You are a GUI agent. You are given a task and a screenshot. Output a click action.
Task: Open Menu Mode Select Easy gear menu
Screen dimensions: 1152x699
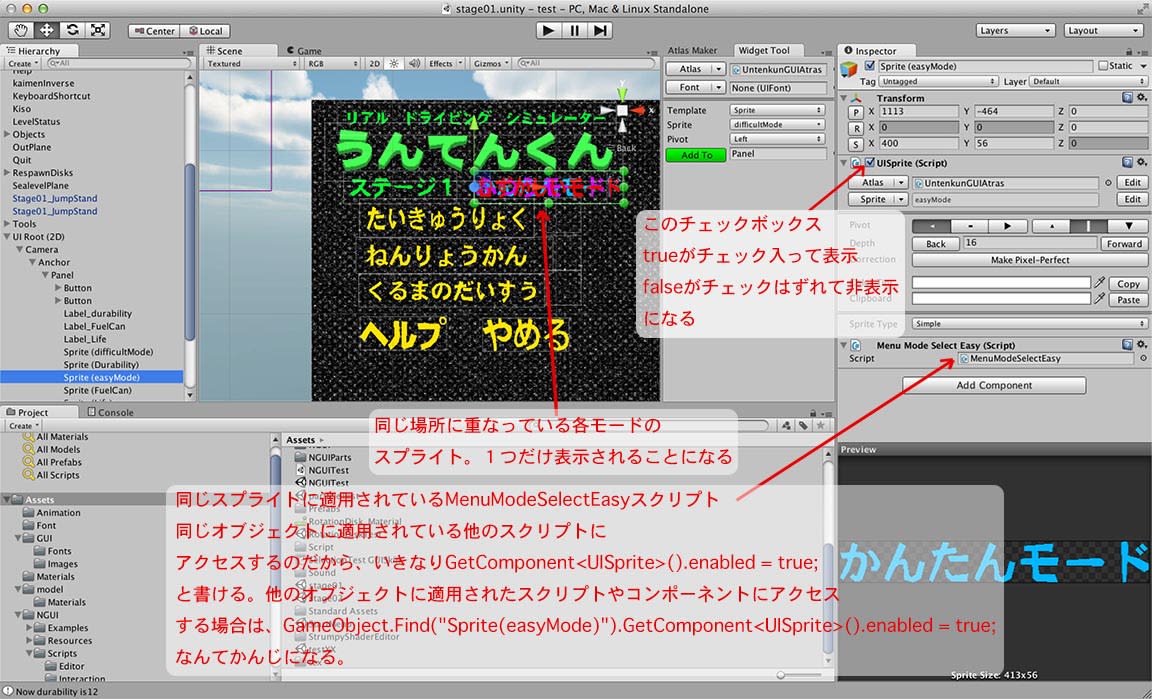point(1141,344)
